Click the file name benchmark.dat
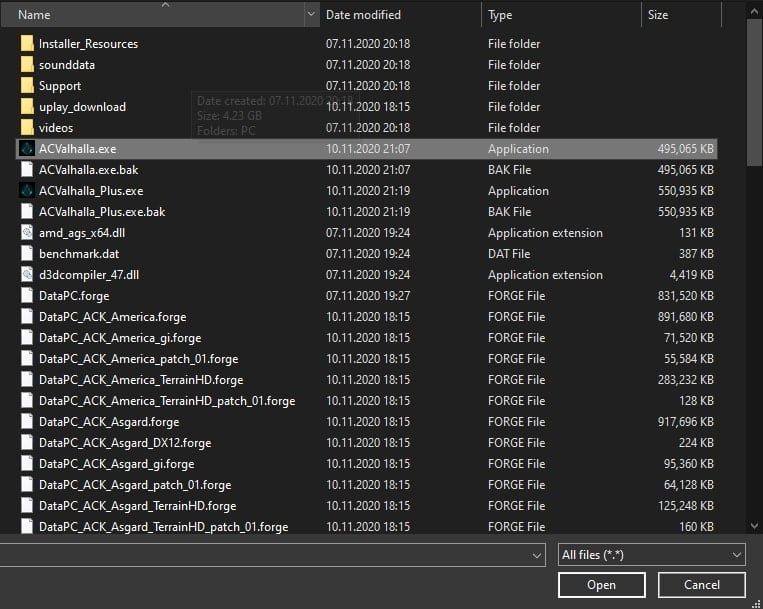 tap(79, 253)
